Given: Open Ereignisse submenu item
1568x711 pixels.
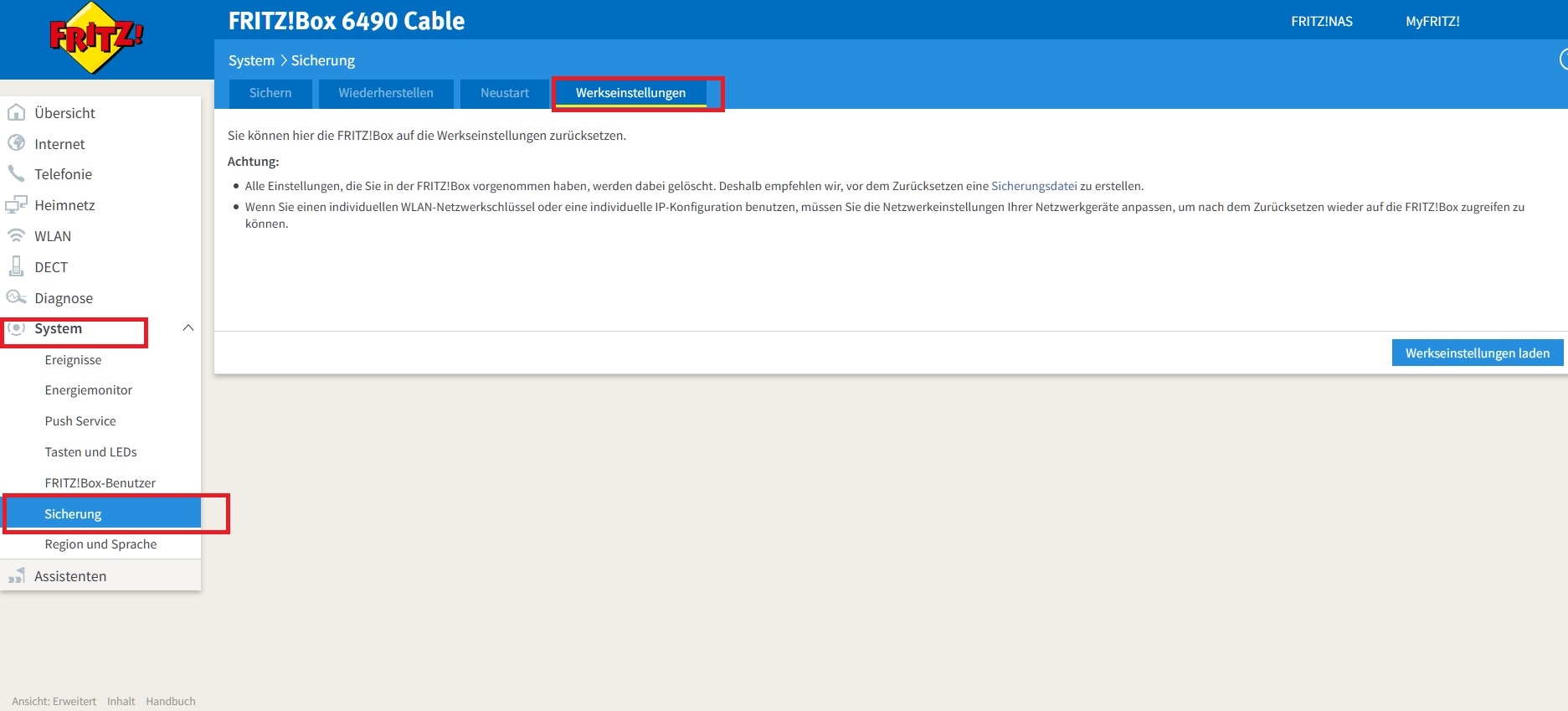Looking at the screenshot, I should click(x=73, y=360).
